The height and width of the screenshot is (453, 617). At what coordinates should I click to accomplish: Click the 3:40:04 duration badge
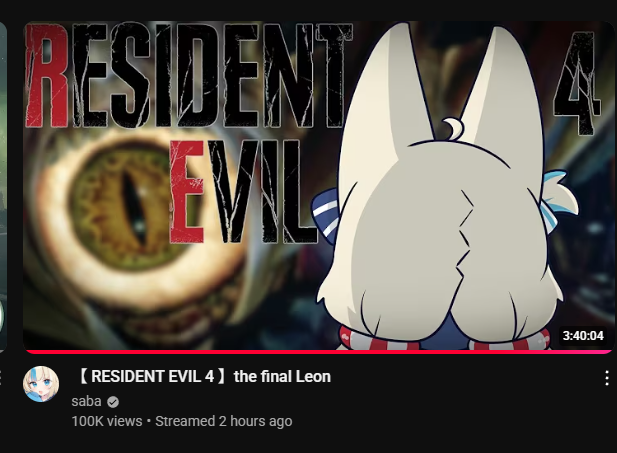coord(583,335)
